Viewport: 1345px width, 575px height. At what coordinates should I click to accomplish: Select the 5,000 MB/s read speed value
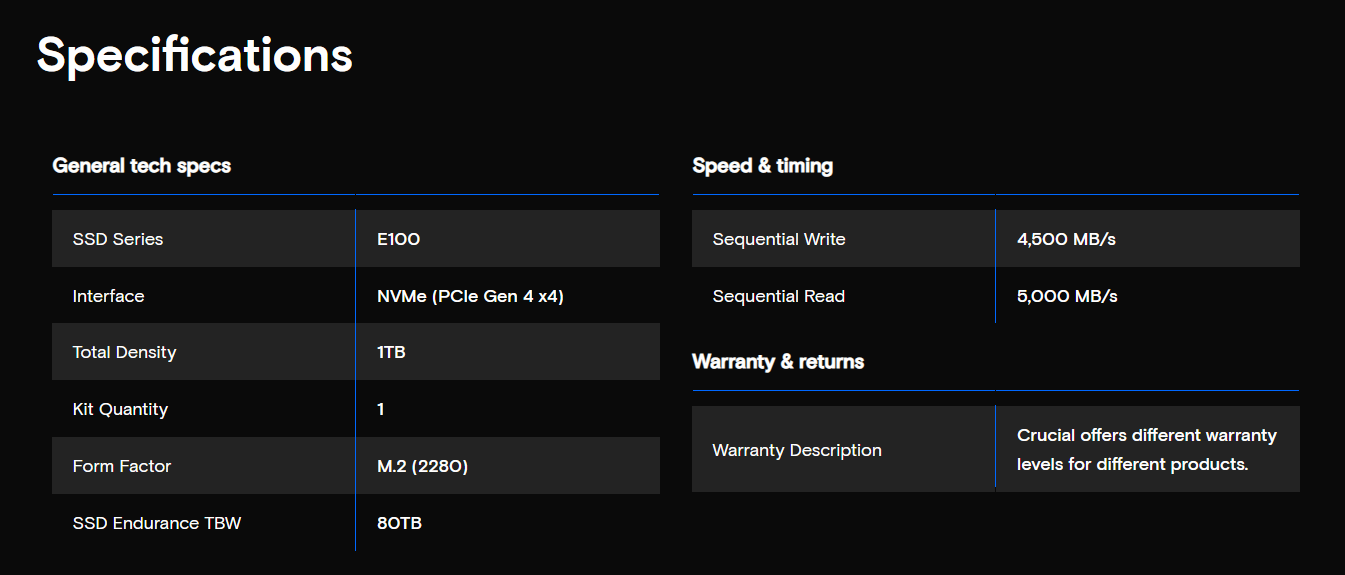tap(1067, 296)
